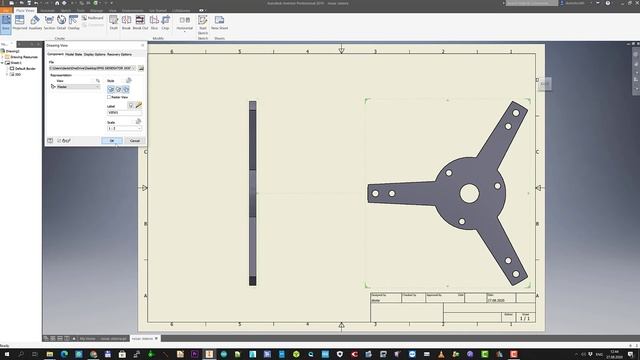Click the Cancel button in Drawing View

pyautogui.click(x=135, y=141)
